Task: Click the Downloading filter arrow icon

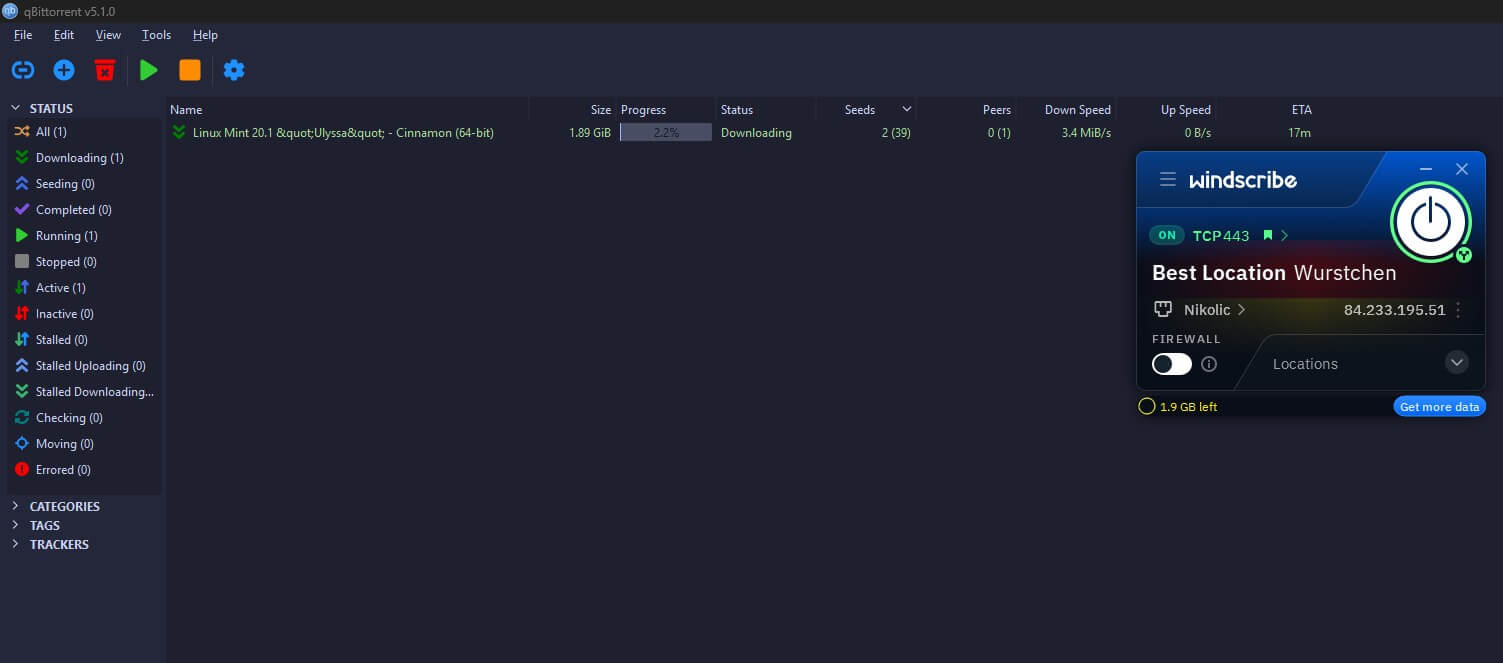Action: [22, 158]
